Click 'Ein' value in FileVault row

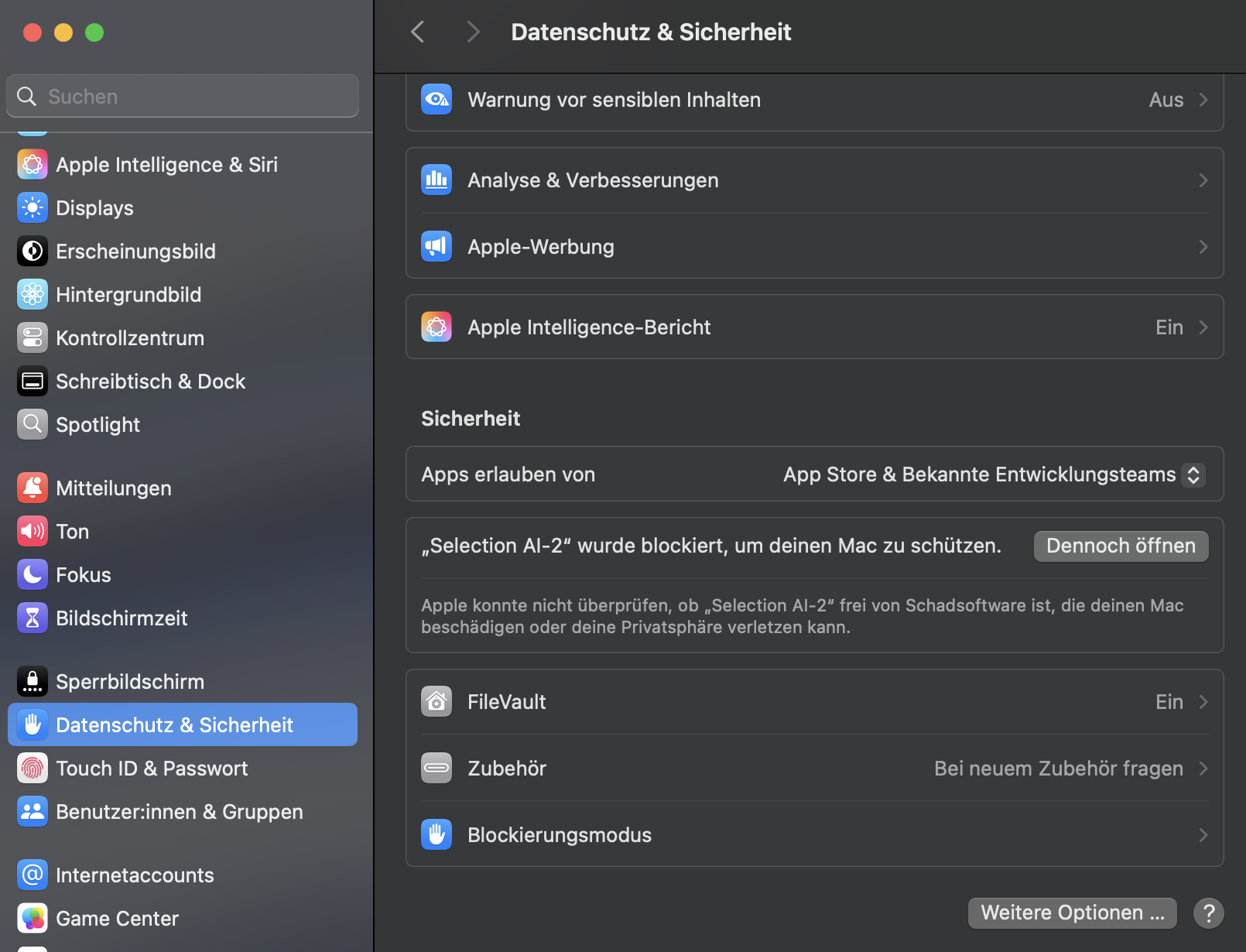1169,702
